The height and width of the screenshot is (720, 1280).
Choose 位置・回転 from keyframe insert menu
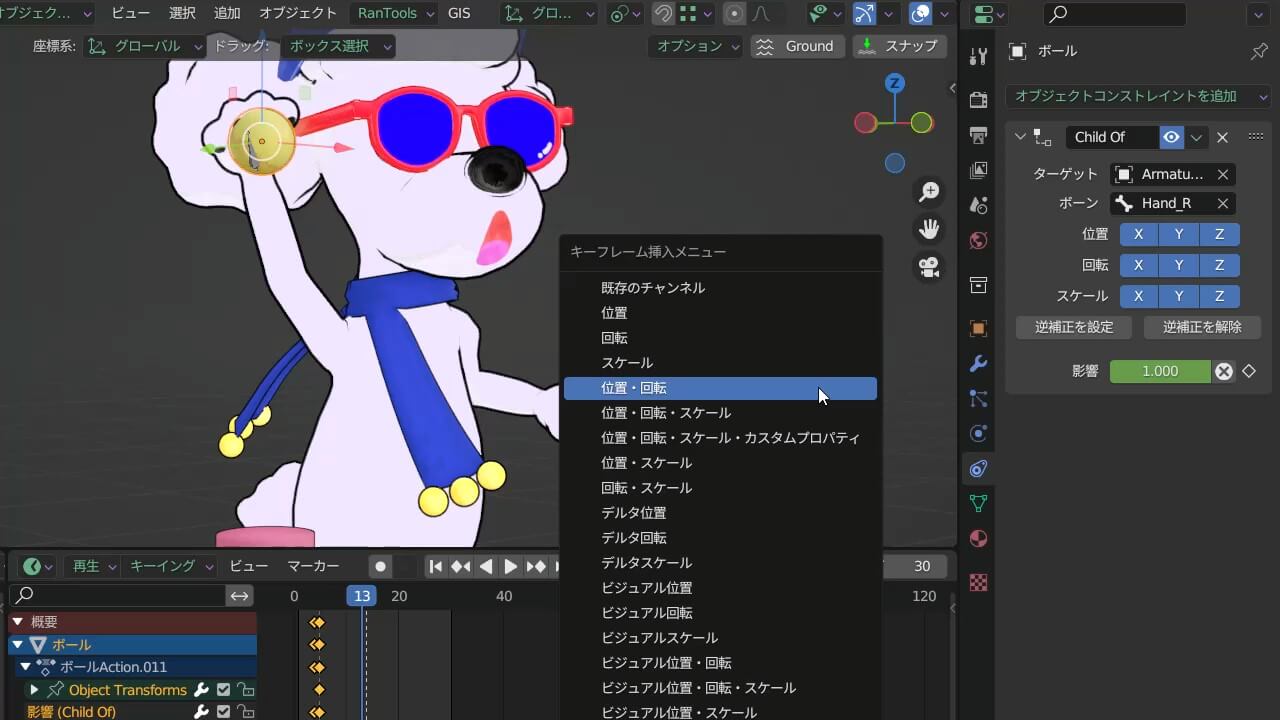pos(720,388)
